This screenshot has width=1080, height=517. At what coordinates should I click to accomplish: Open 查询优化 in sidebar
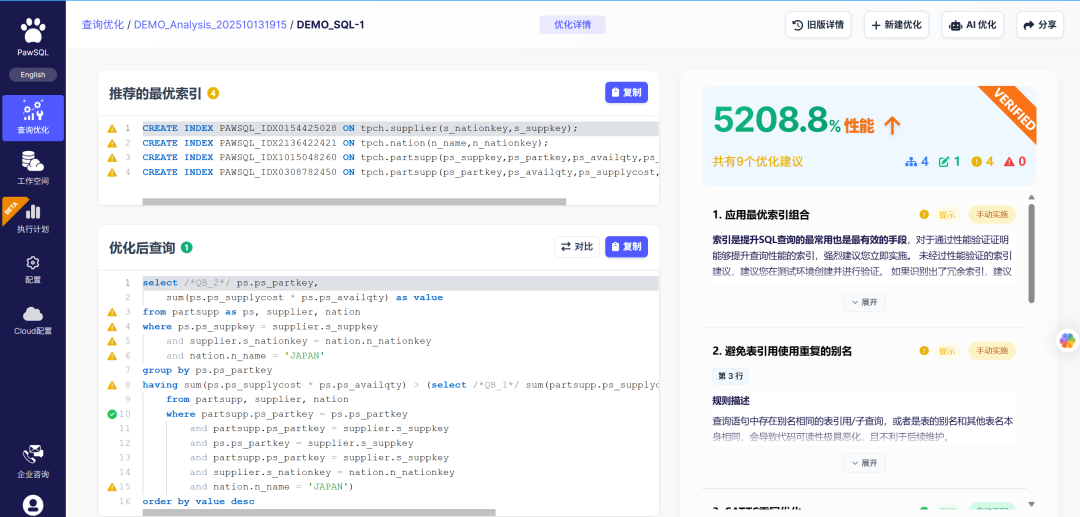point(33,118)
